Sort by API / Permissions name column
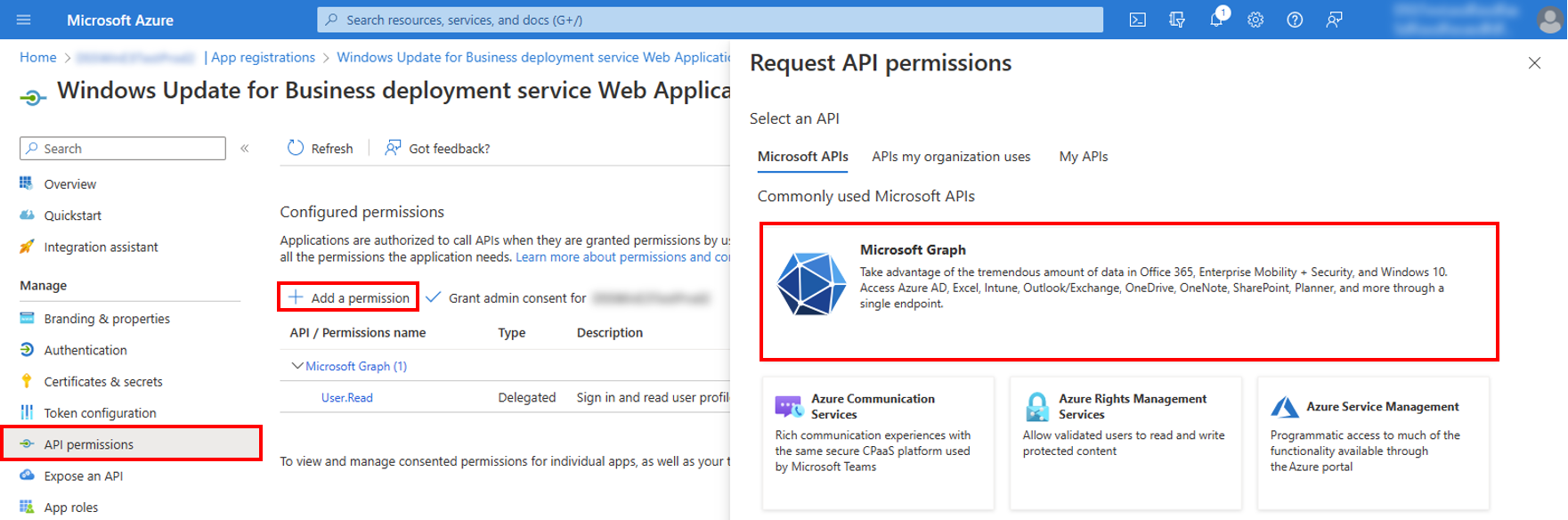 click(358, 332)
